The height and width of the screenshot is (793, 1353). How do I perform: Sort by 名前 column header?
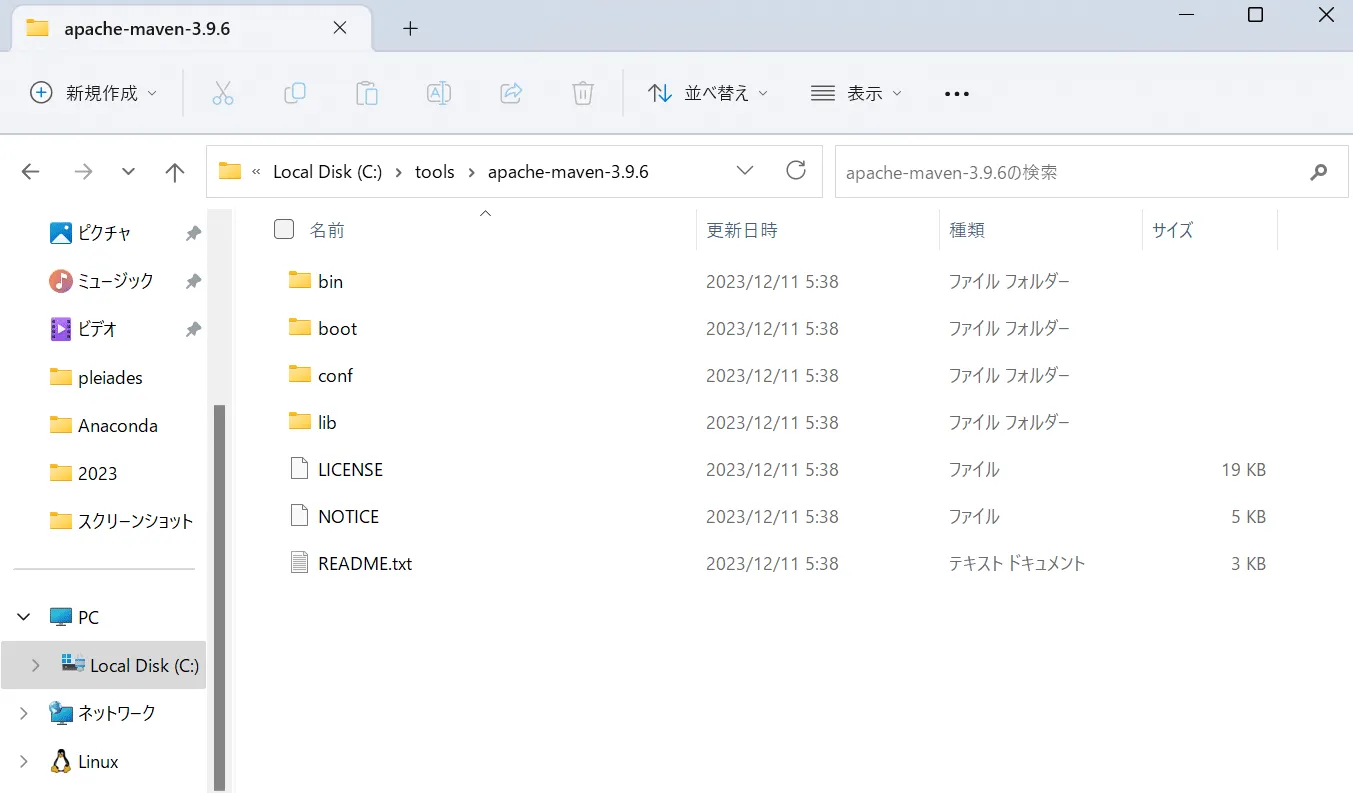coord(327,230)
